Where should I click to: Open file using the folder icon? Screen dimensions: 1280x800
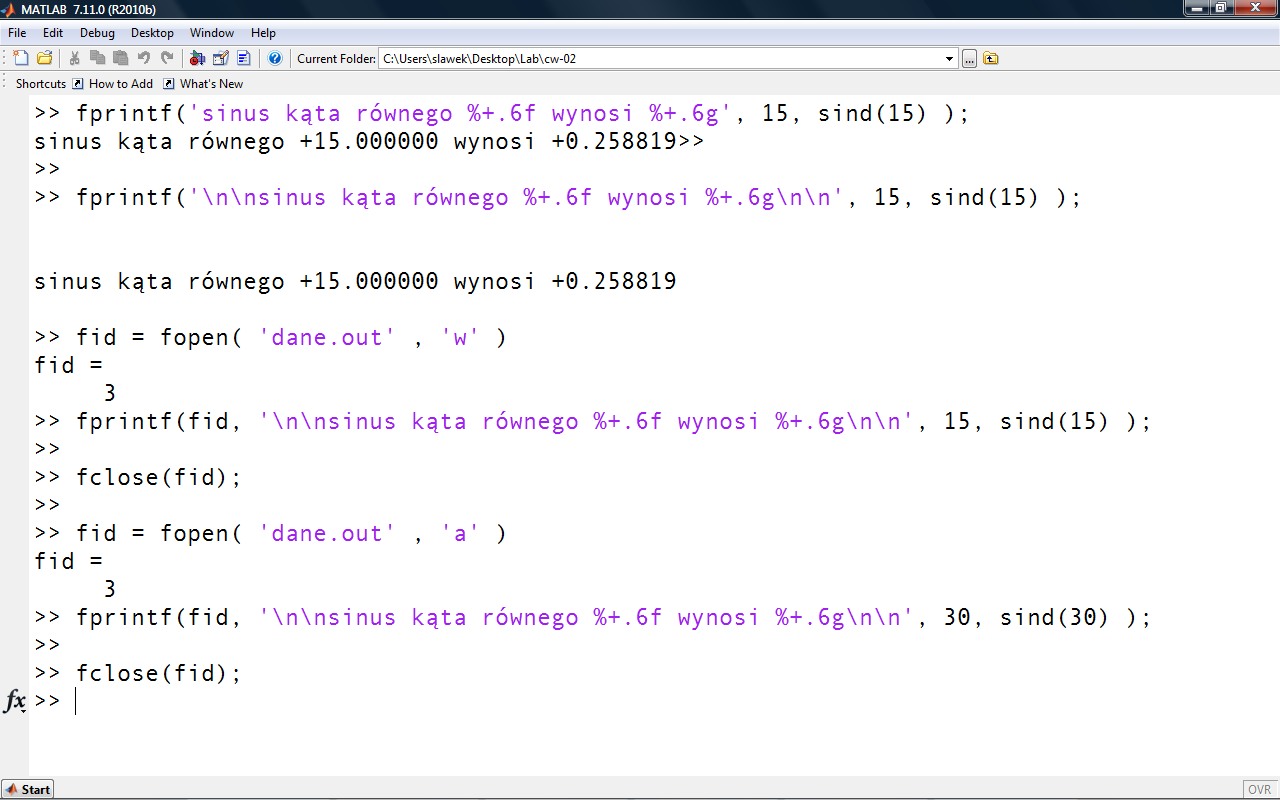point(45,58)
